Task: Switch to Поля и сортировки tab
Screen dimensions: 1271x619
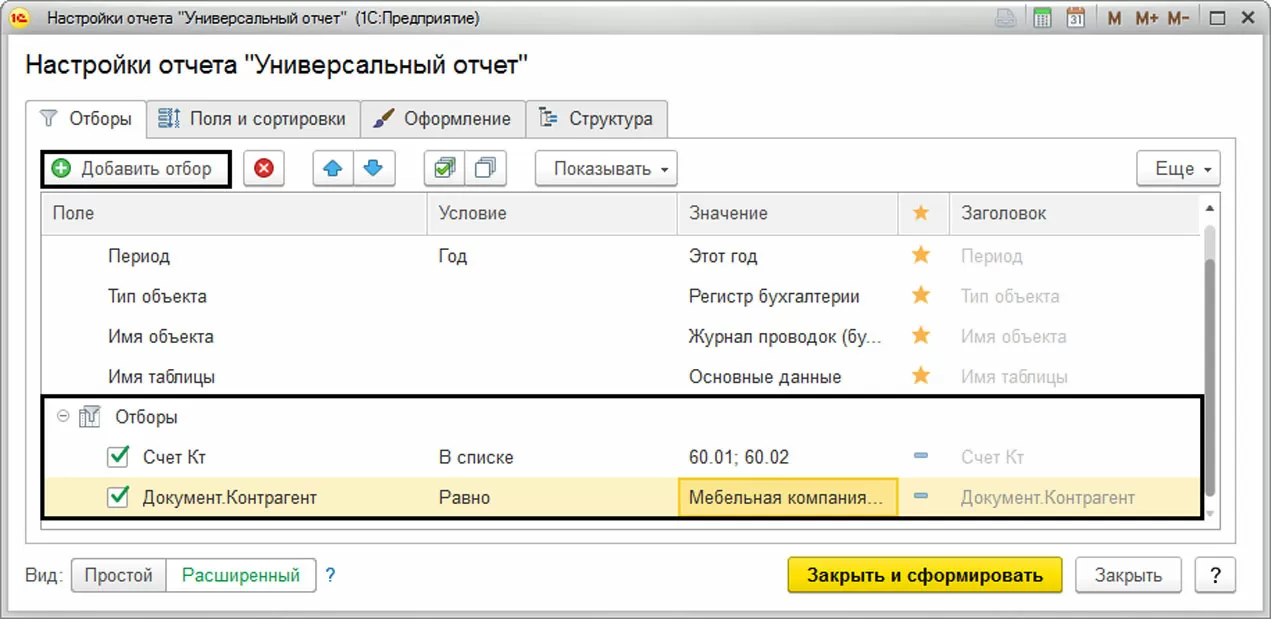Action: pyautogui.click(x=253, y=119)
